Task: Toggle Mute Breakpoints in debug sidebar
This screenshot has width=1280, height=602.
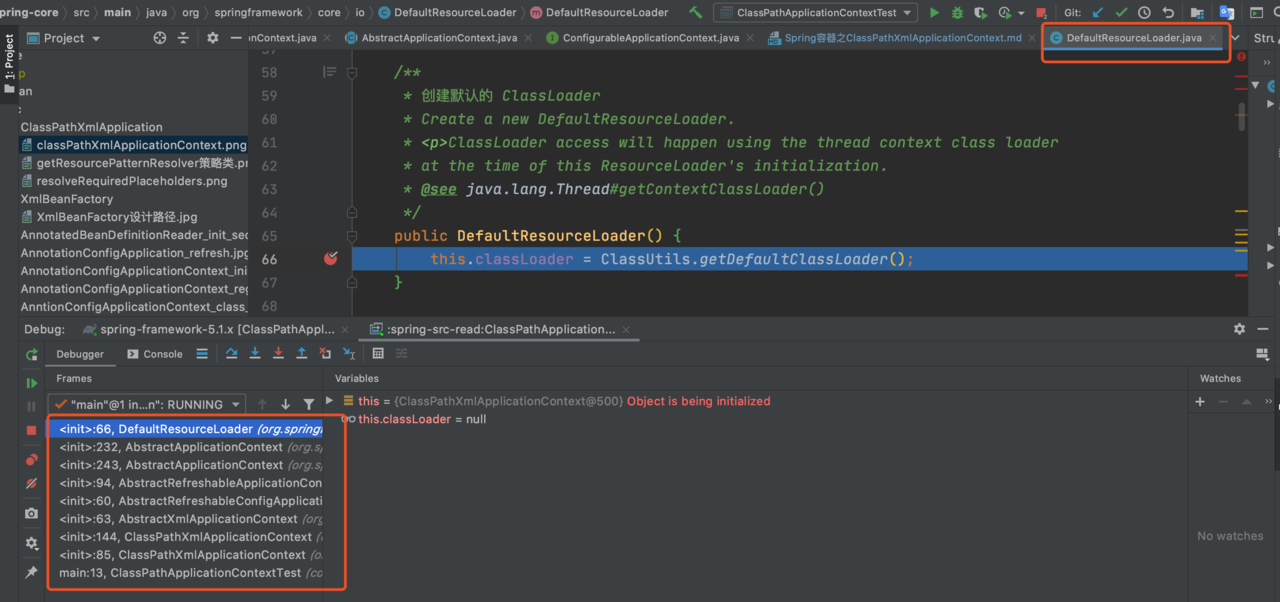Action: click(32, 484)
